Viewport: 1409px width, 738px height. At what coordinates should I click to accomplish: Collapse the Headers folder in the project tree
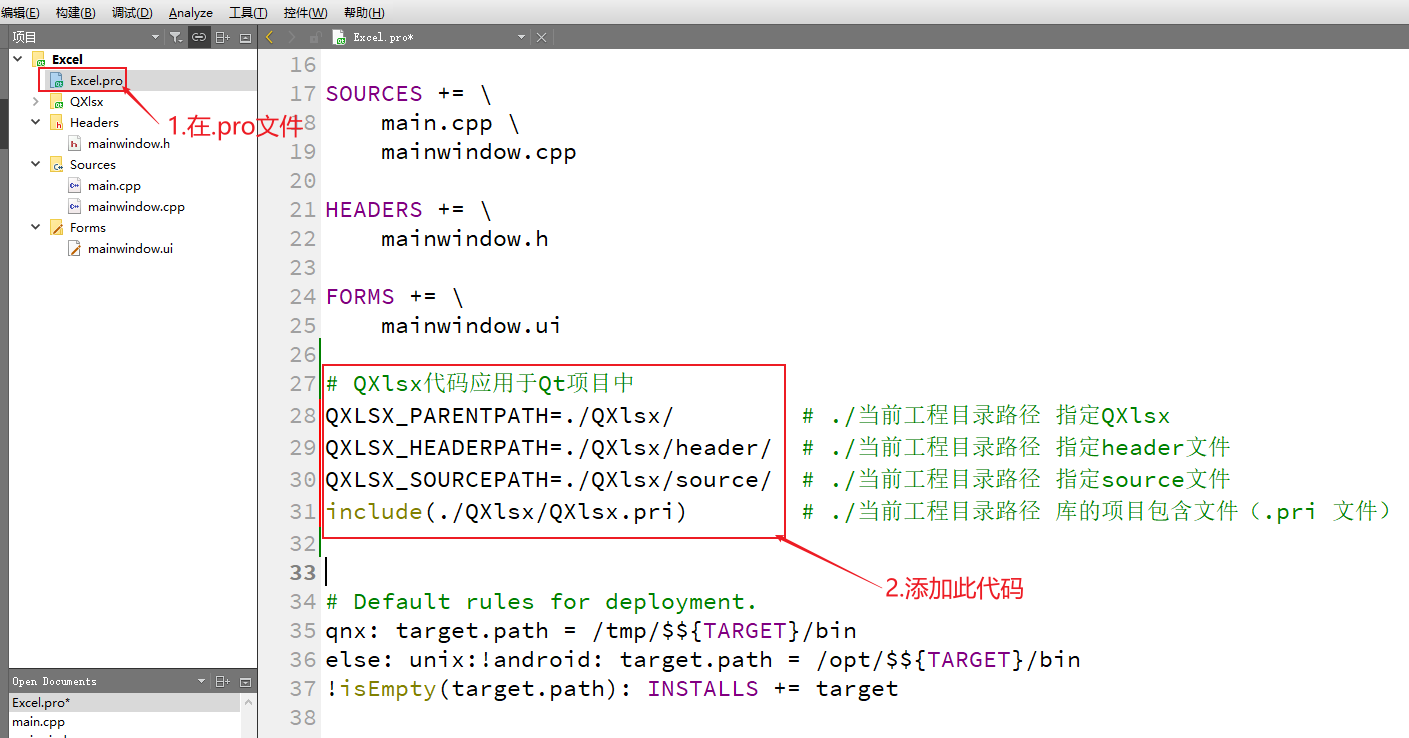(x=36, y=122)
